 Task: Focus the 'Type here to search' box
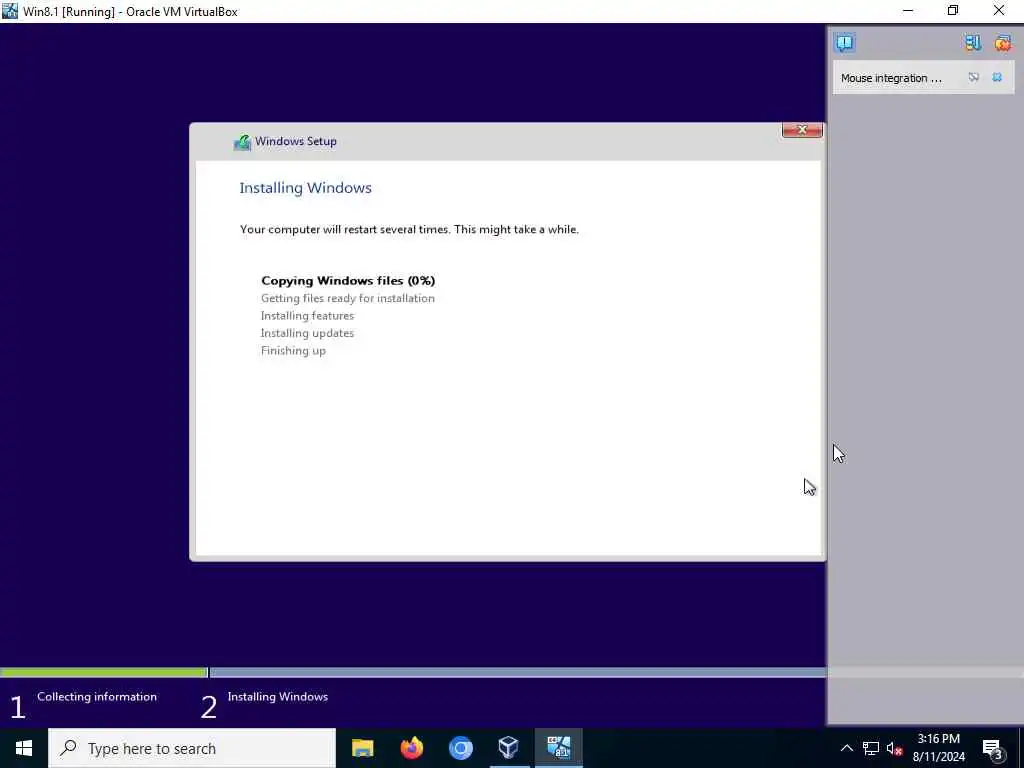[192, 748]
